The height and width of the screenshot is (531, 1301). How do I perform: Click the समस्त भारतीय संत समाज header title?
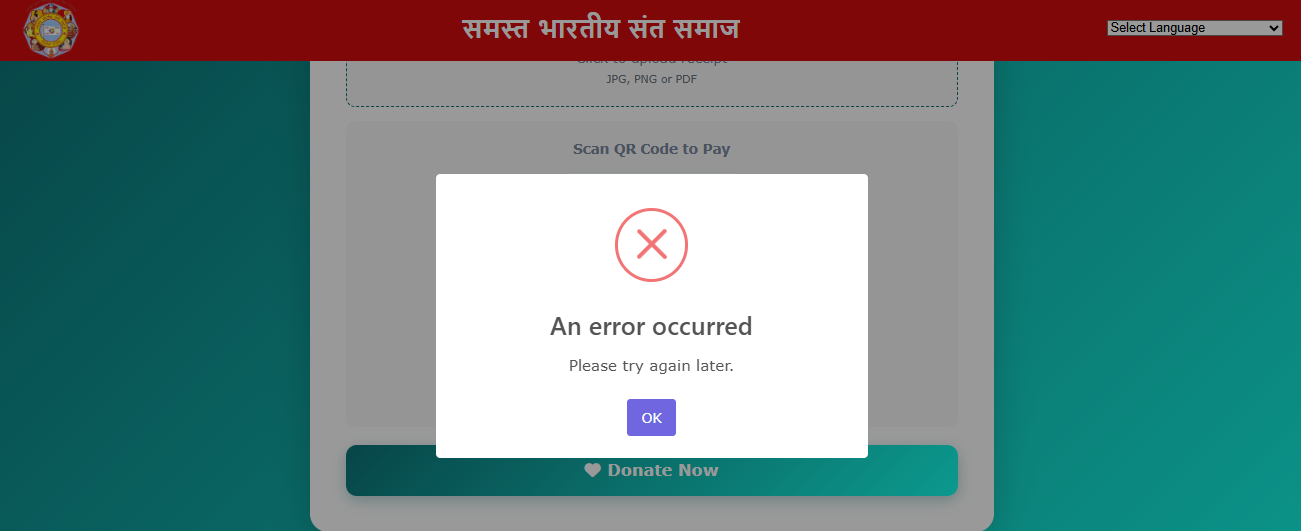click(x=601, y=29)
